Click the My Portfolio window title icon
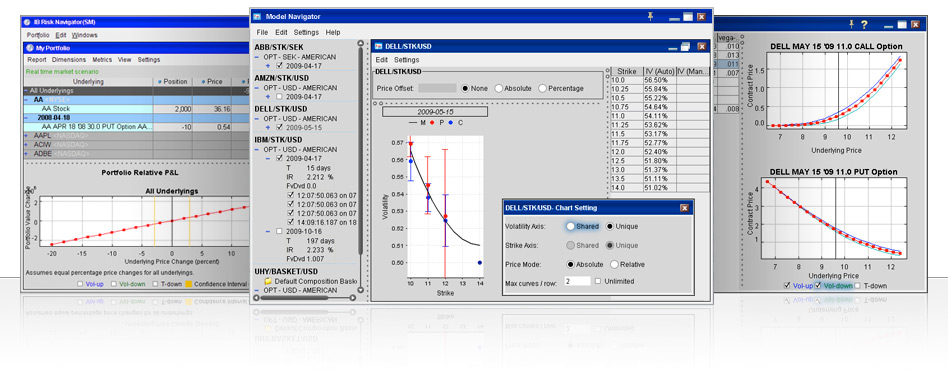This screenshot has height=370, width=948. click(x=30, y=48)
